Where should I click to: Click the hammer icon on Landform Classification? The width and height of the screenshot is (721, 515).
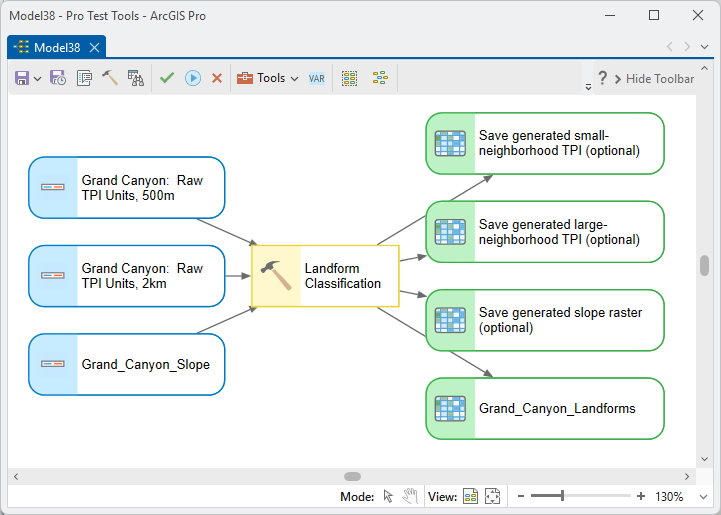[275, 275]
